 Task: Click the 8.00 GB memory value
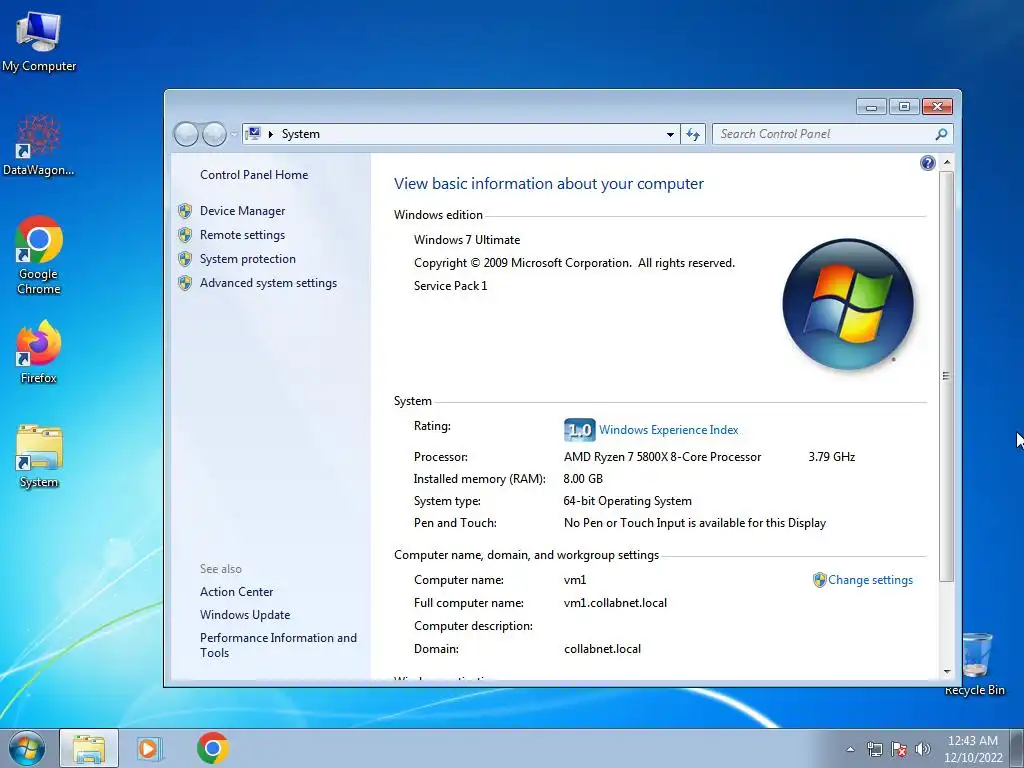point(583,479)
